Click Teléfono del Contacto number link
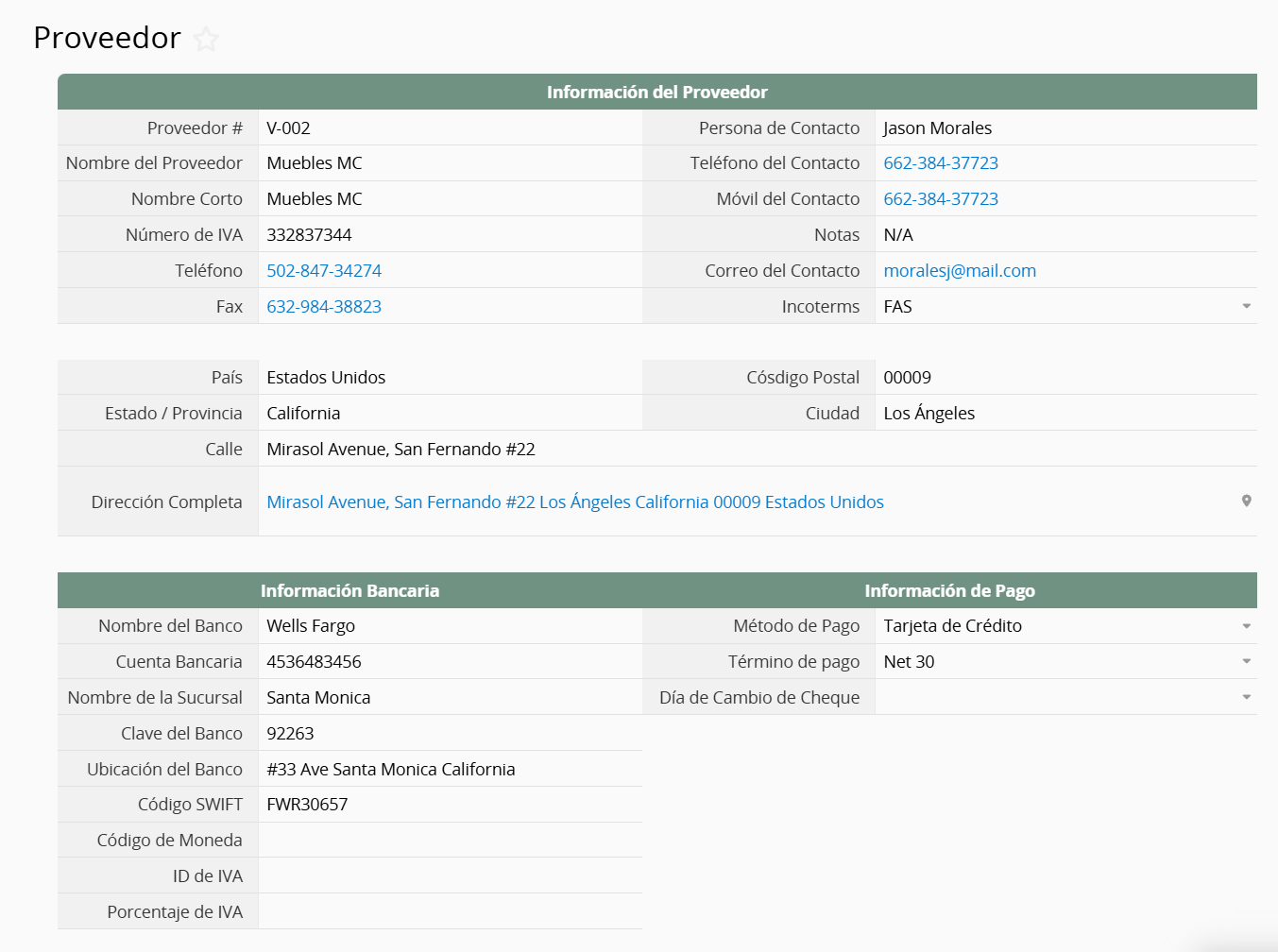Screen dimensions: 1278x952 [940, 163]
